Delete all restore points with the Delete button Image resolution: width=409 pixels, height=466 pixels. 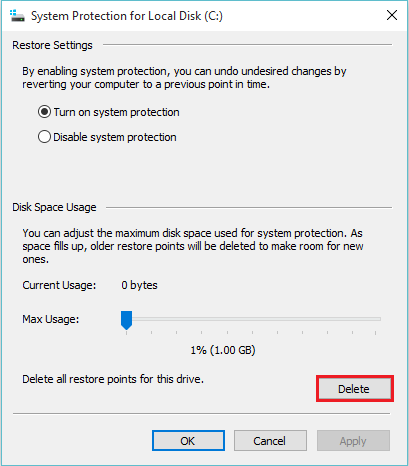355,389
